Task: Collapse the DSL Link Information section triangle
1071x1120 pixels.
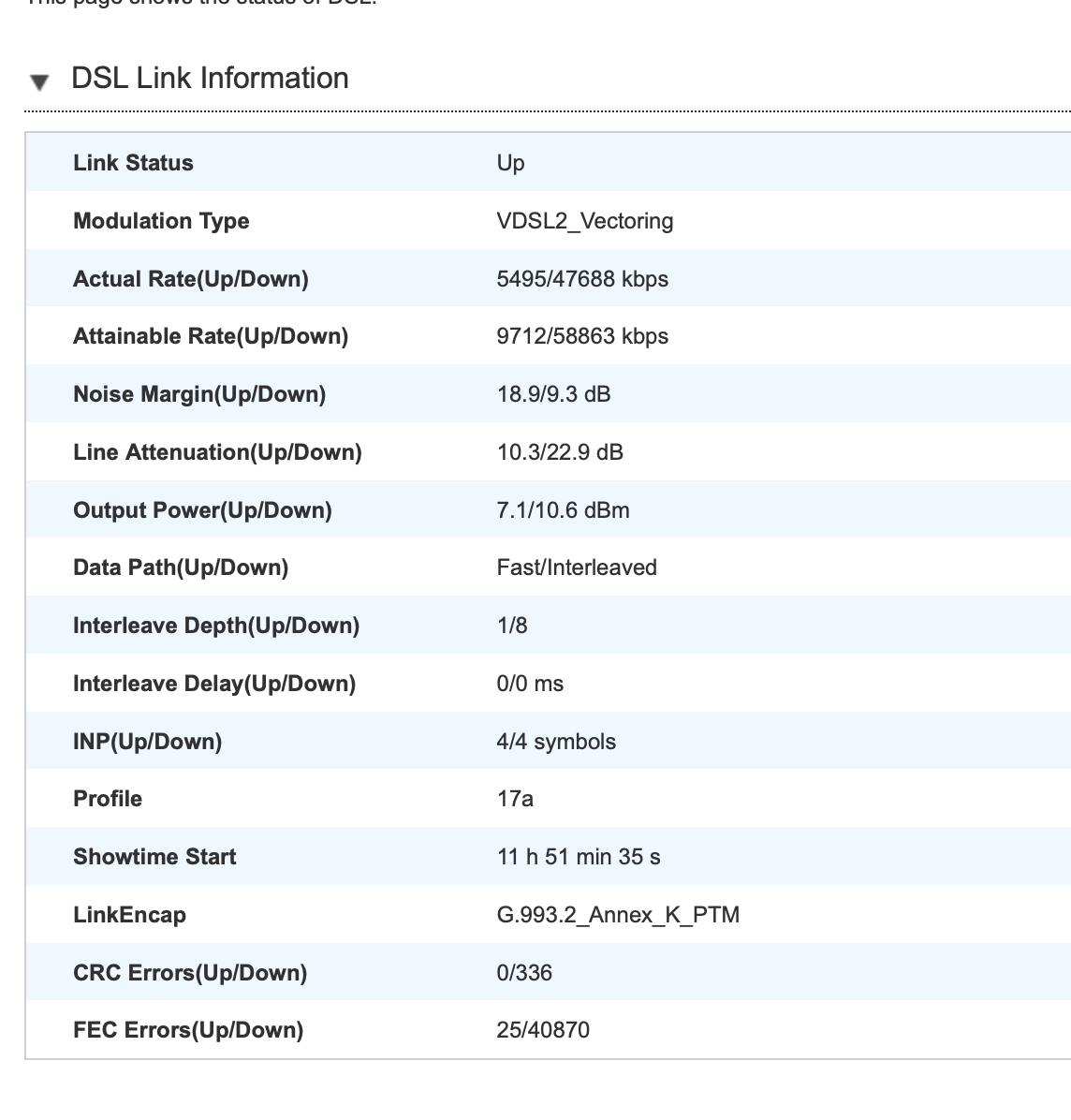Action: (x=39, y=81)
